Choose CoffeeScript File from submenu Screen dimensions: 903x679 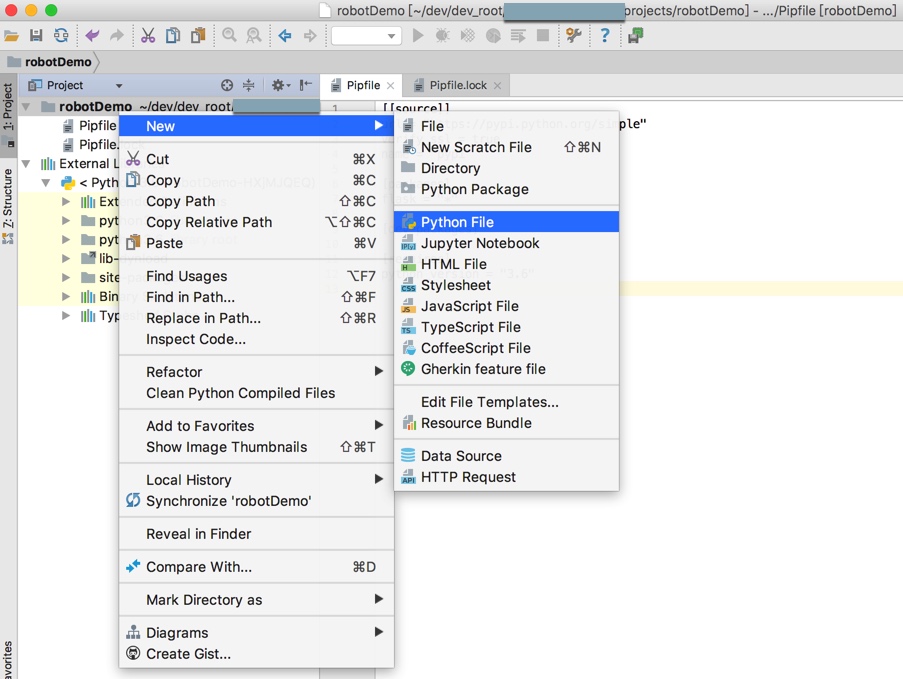(x=506, y=348)
